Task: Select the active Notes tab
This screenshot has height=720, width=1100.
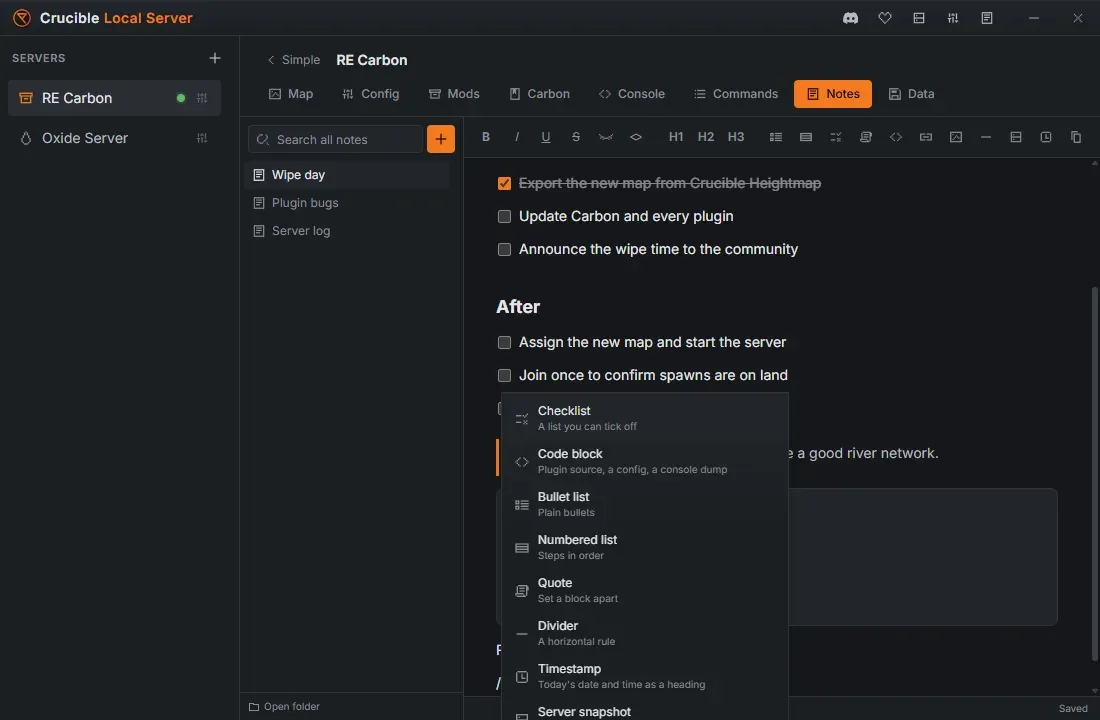Action: (833, 94)
